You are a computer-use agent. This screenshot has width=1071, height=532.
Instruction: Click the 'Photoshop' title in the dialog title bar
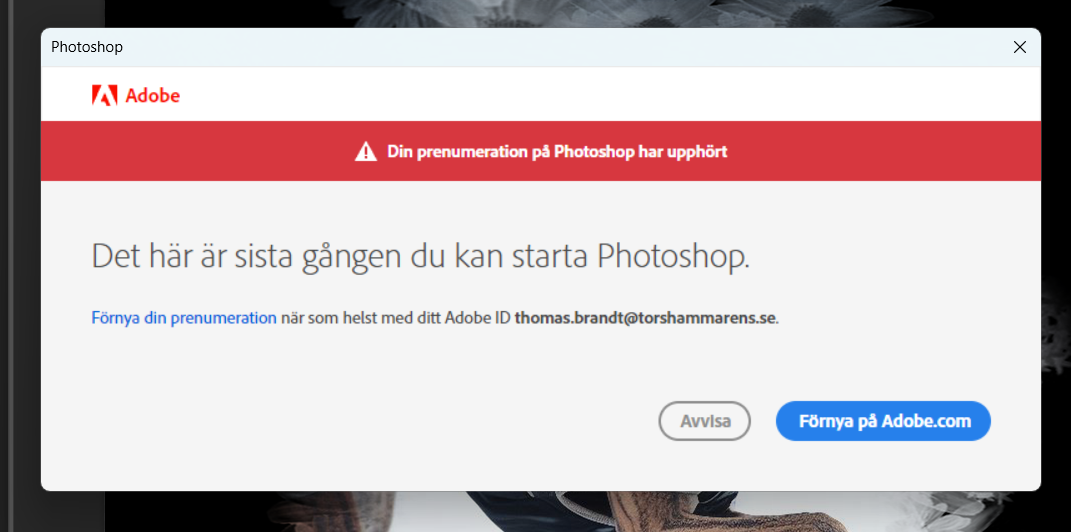pyautogui.click(x=87, y=47)
